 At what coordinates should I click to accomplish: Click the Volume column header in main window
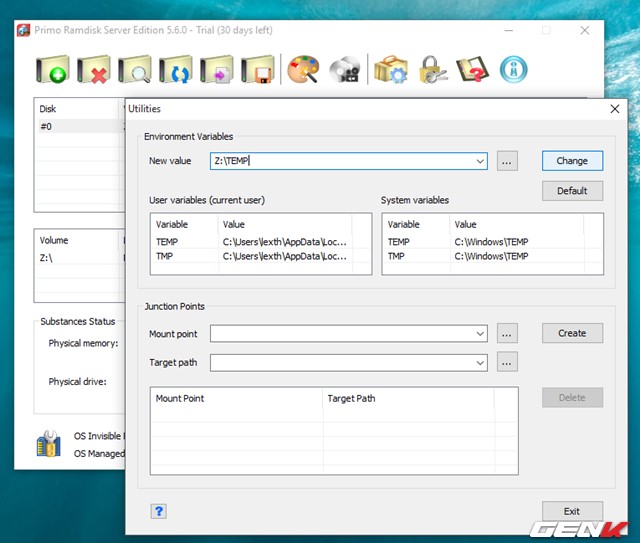[78, 240]
